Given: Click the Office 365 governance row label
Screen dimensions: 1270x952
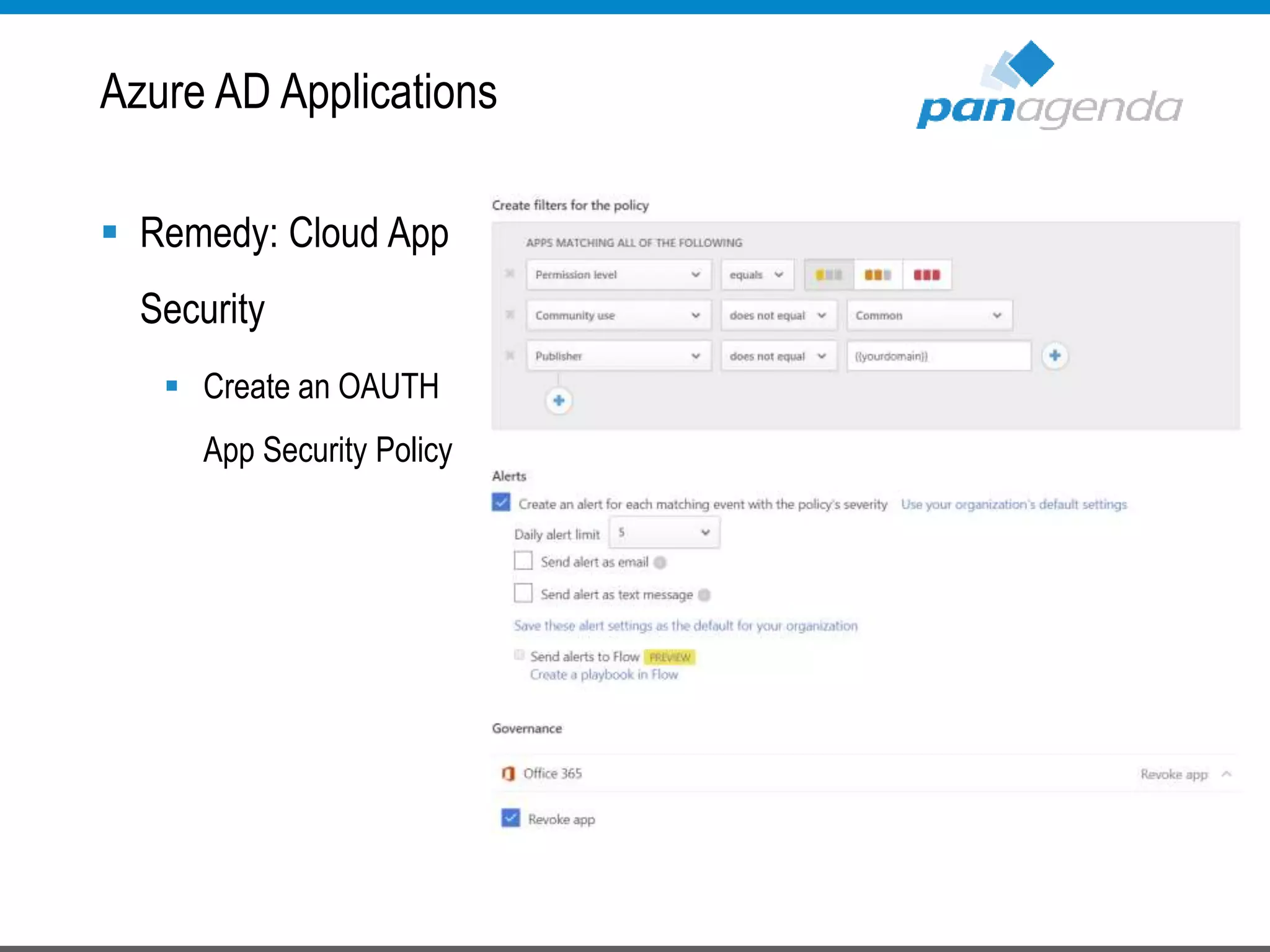Looking at the screenshot, I should tap(553, 773).
